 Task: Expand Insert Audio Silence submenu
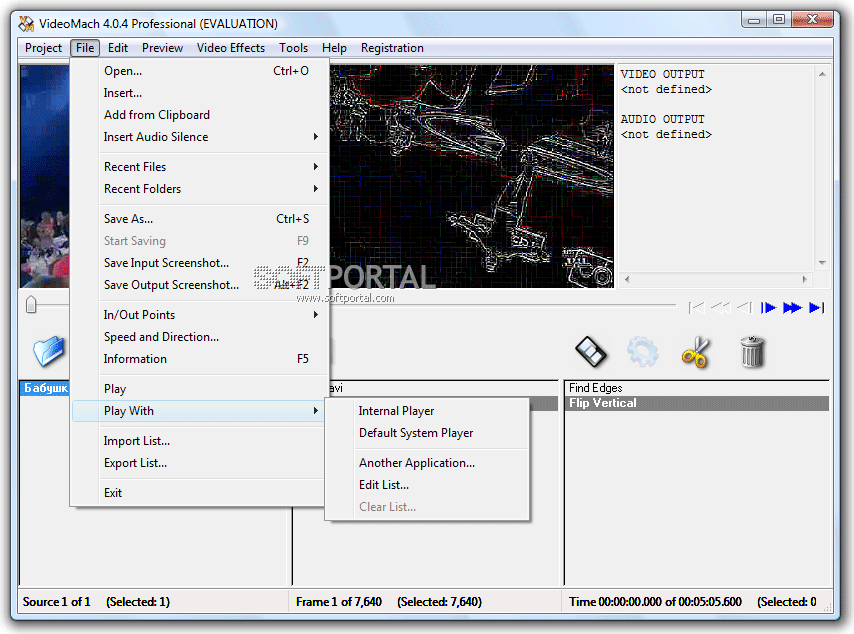(200, 137)
